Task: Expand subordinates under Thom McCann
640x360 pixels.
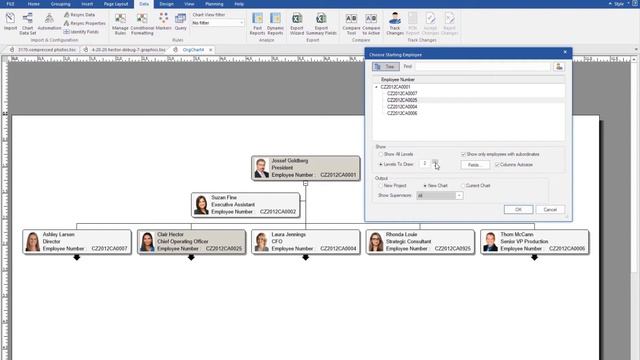Action: click(x=534, y=257)
